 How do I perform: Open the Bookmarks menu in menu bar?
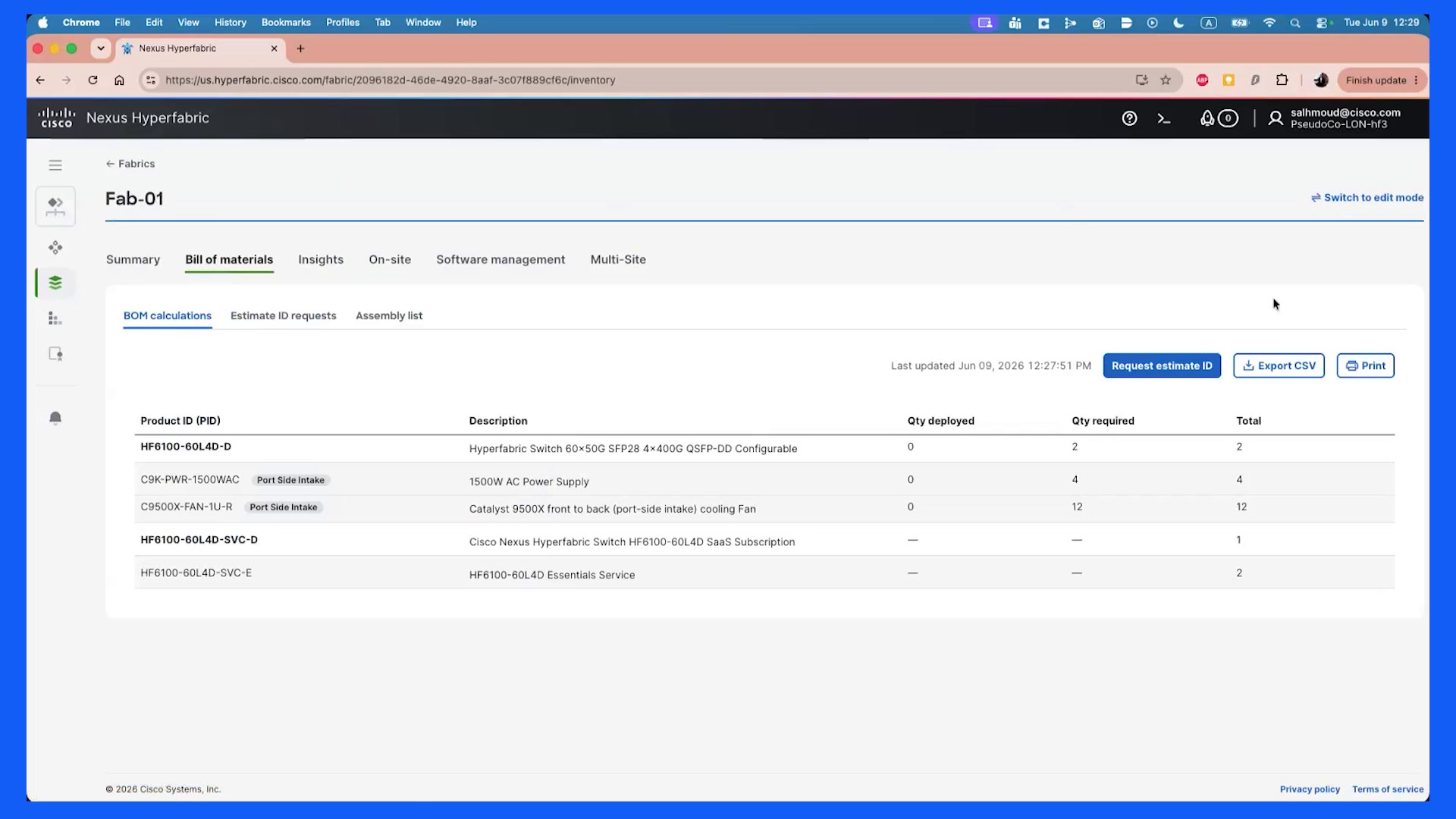[x=286, y=23]
